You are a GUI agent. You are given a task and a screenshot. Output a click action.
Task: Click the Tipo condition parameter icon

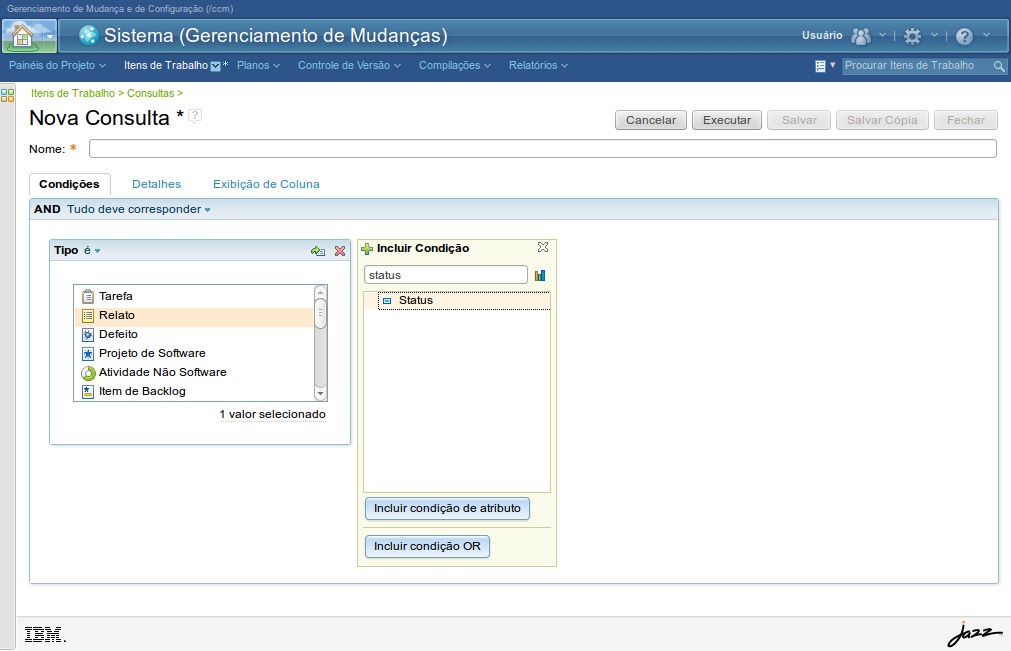pos(317,251)
